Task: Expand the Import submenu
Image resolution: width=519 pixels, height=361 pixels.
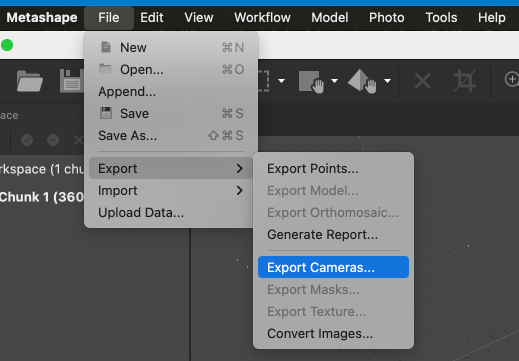Action: click(170, 191)
